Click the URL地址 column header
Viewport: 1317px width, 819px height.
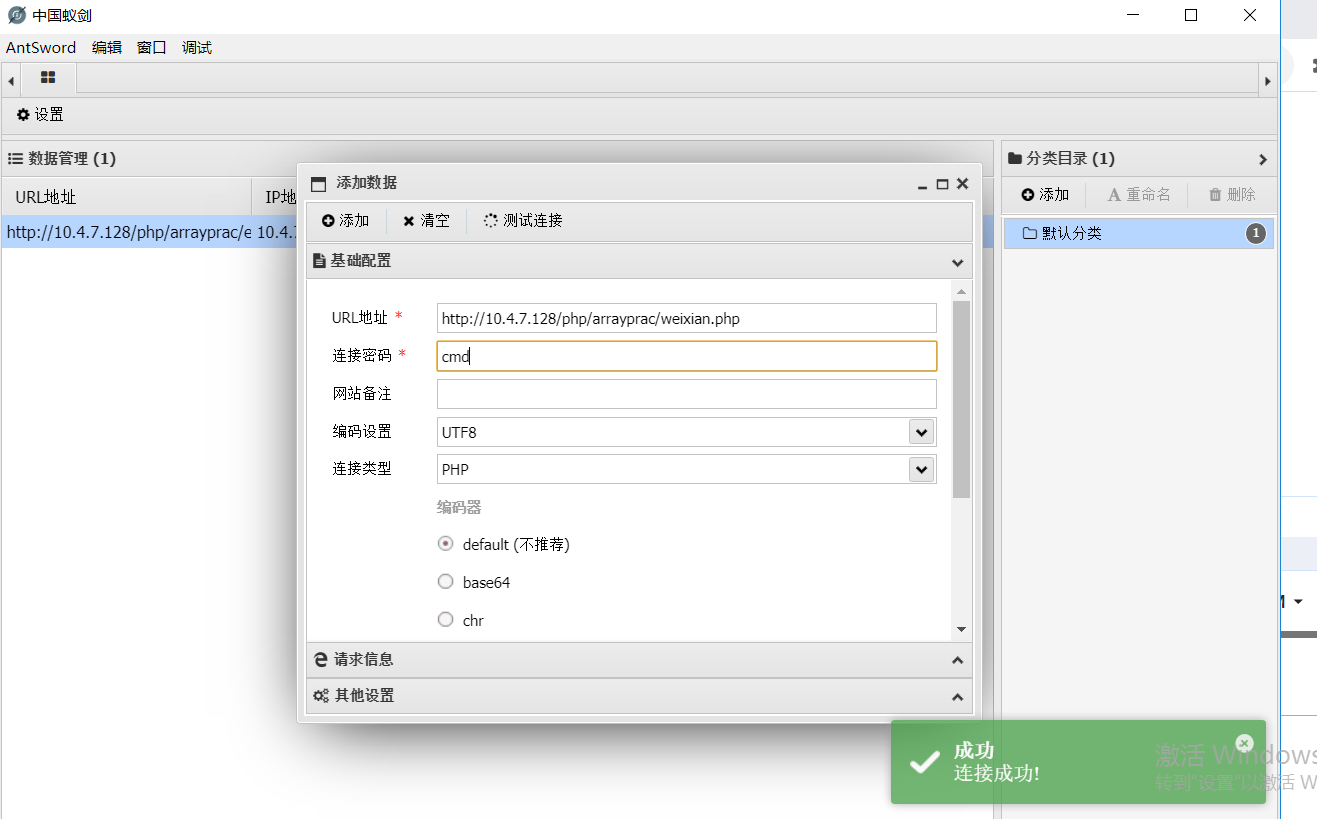click(x=126, y=197)
